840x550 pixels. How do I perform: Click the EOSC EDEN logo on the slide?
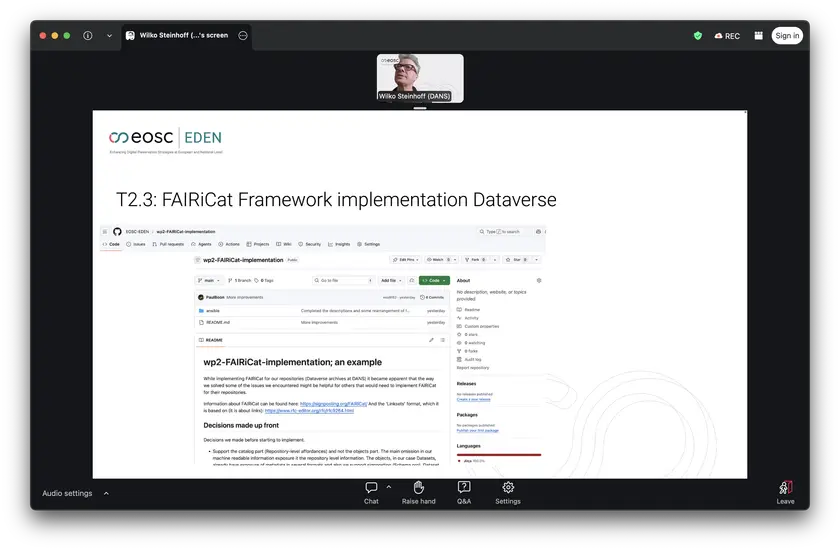(165, 138)
